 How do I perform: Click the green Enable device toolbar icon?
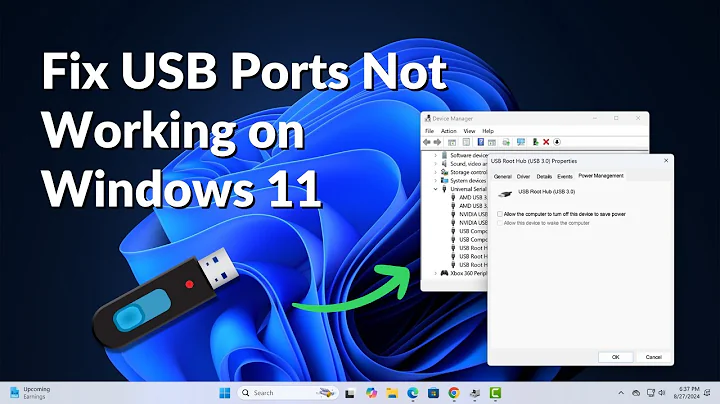pos(535,142)
